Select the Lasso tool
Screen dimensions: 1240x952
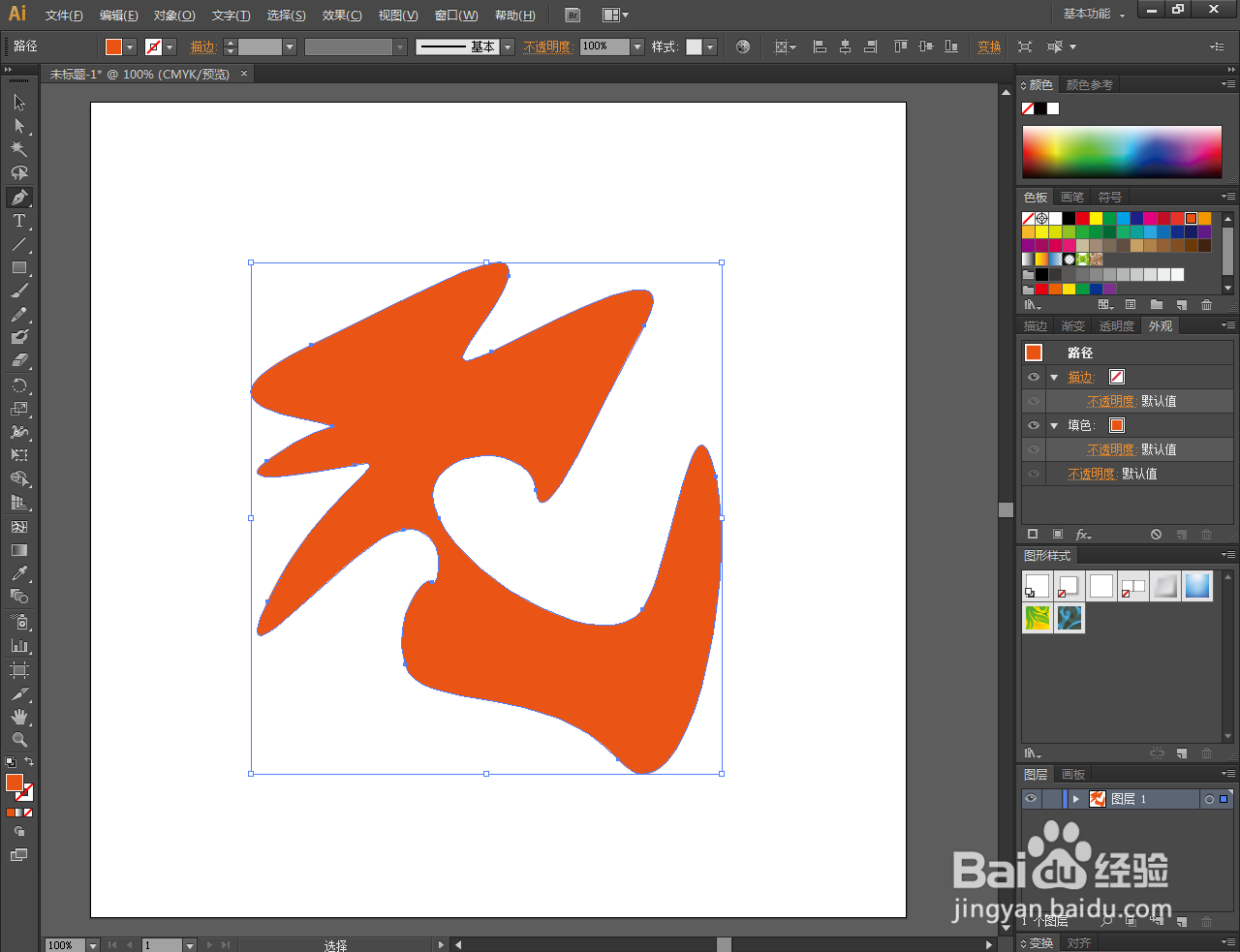(x=18, y=172)
